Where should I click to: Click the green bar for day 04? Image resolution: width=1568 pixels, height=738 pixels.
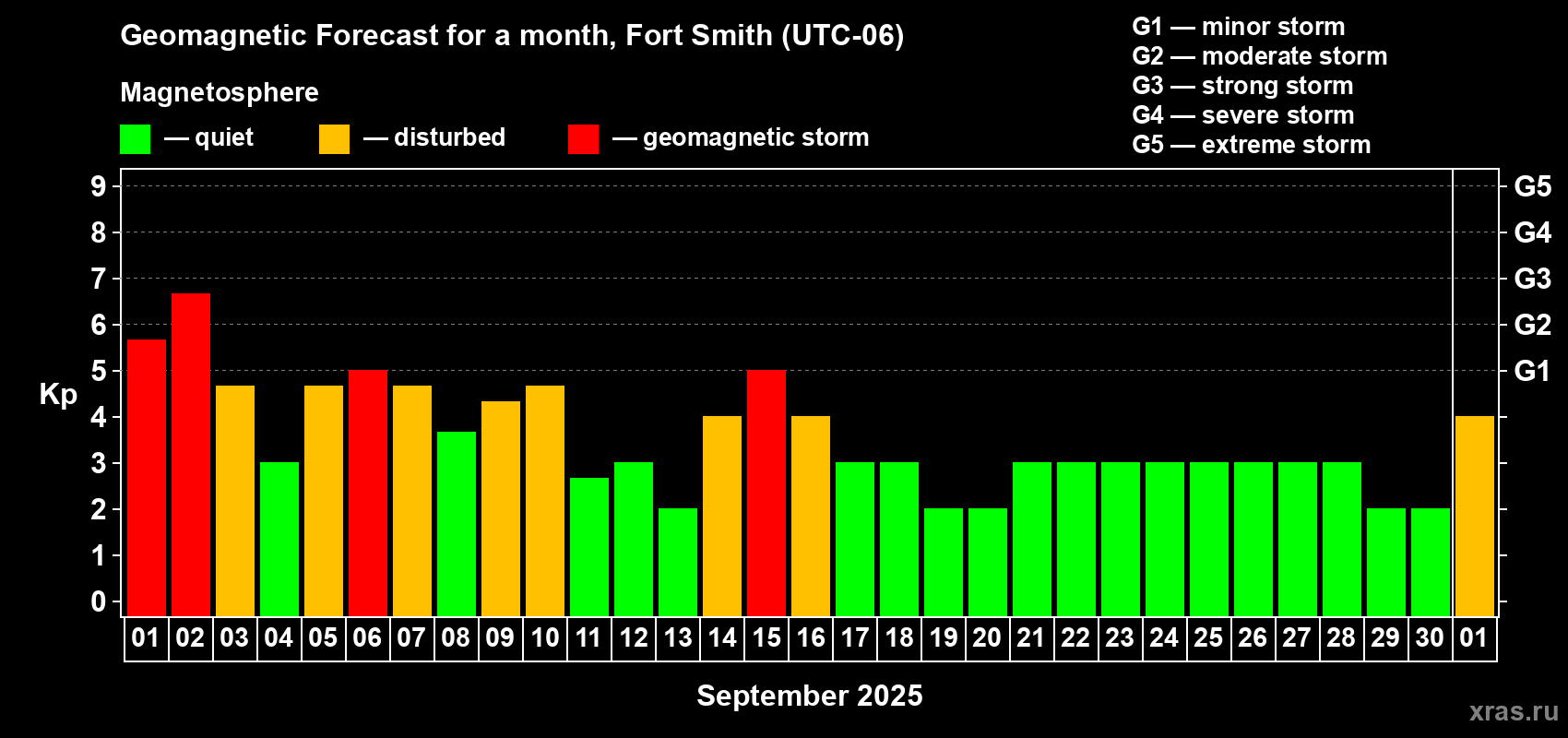[279, 540]
